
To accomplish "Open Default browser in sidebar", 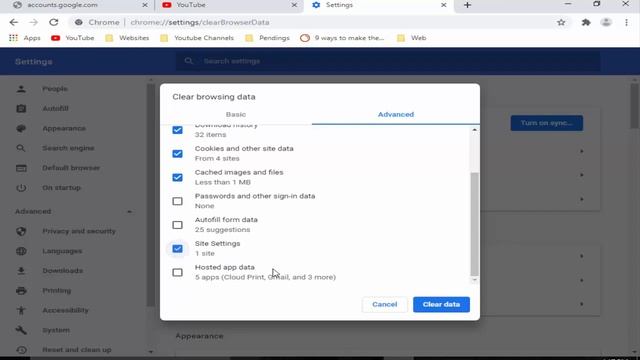I will click(x=71, y=168).
